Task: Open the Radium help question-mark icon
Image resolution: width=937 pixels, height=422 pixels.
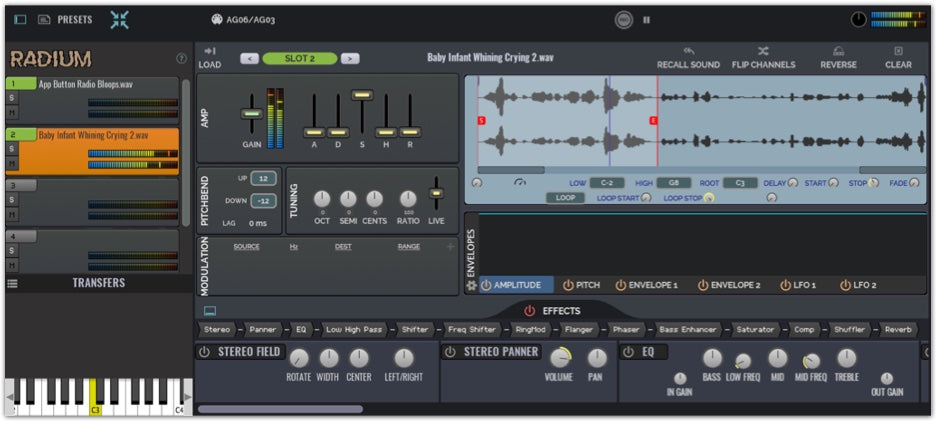Action: click(x=182, y=59)
